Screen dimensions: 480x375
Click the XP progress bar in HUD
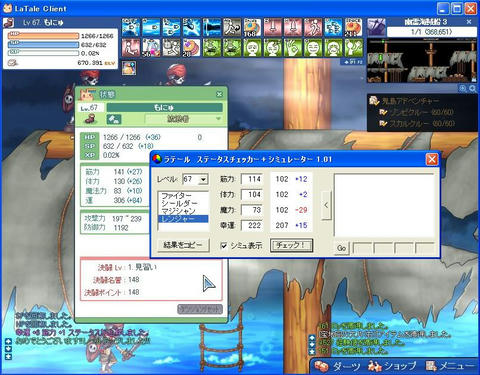click(44, 53)
